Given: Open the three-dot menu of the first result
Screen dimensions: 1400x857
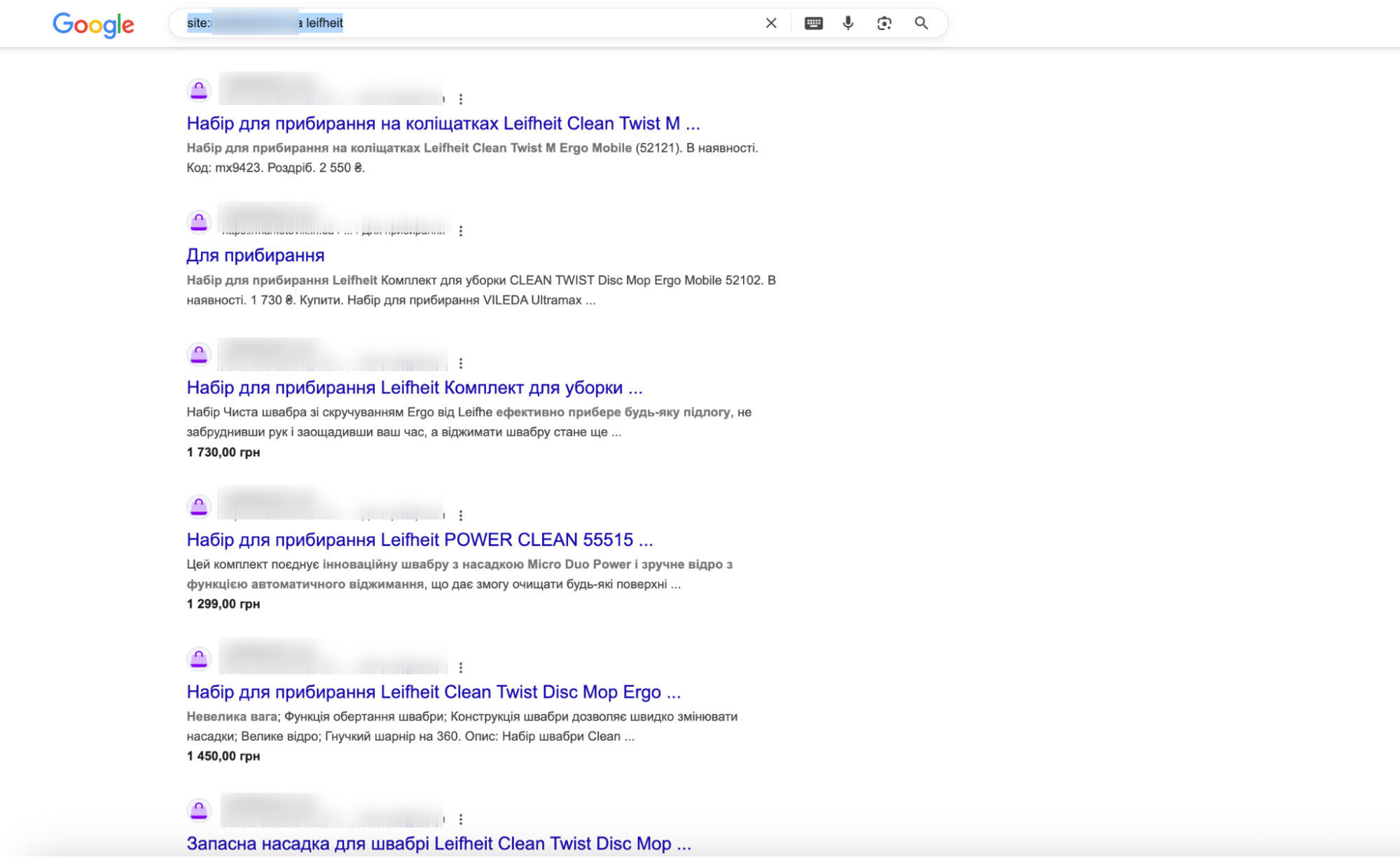Looking at the screenshot, I should [461, 99].
